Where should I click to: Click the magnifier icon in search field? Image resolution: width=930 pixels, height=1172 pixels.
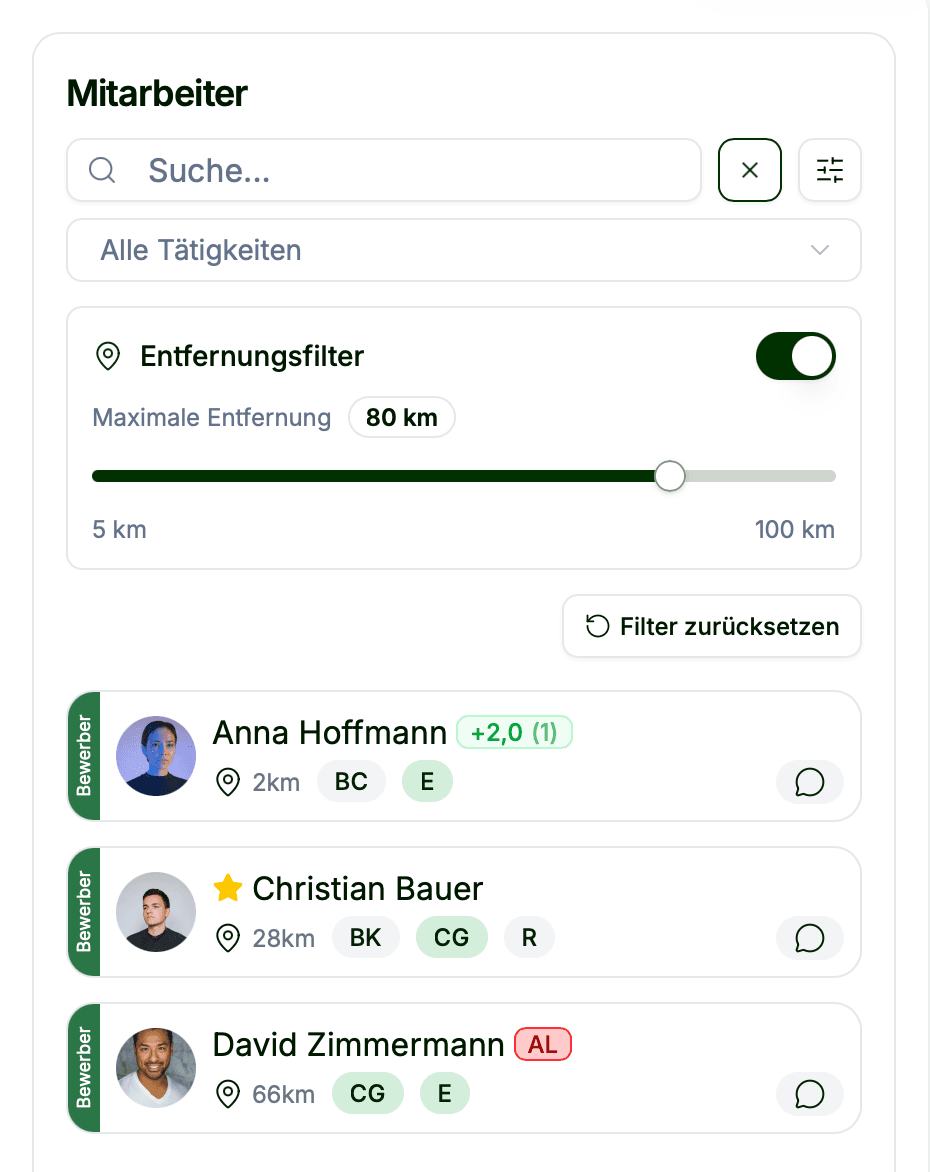click(103, 170)
